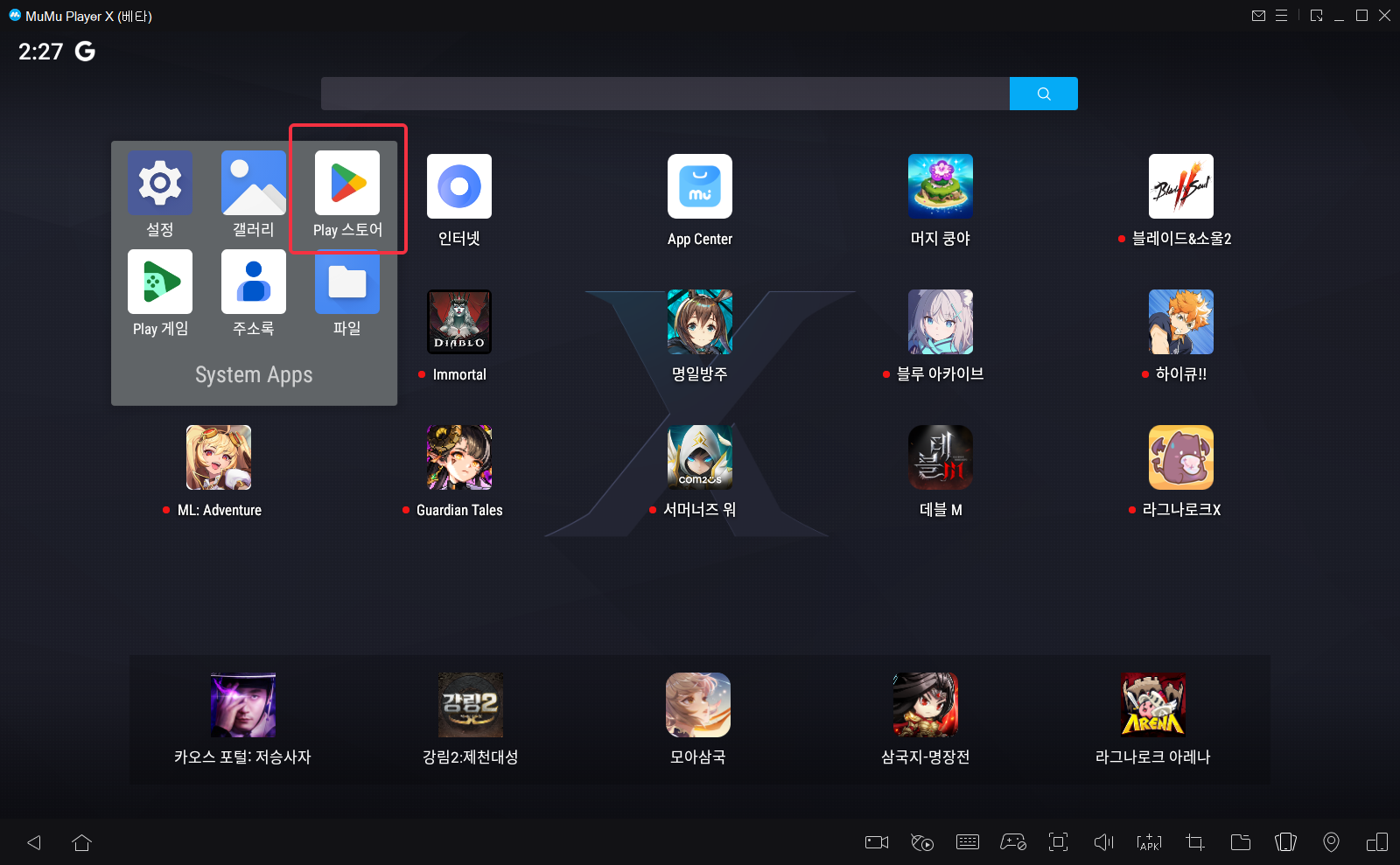The image size is (1400, 865).
Task: Open recommended game 삼국지-명장전
Action: (x=926, y=705)
